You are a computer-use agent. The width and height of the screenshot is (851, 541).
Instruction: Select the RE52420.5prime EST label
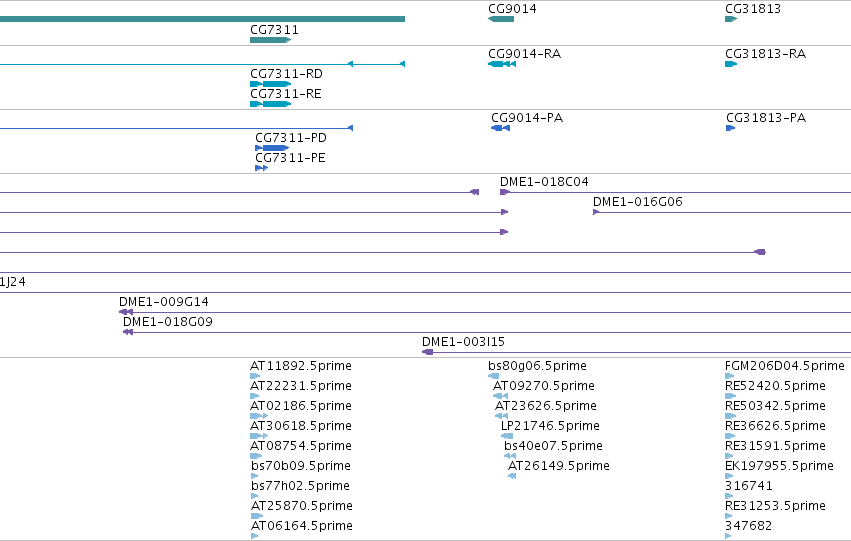coord(776,386)
